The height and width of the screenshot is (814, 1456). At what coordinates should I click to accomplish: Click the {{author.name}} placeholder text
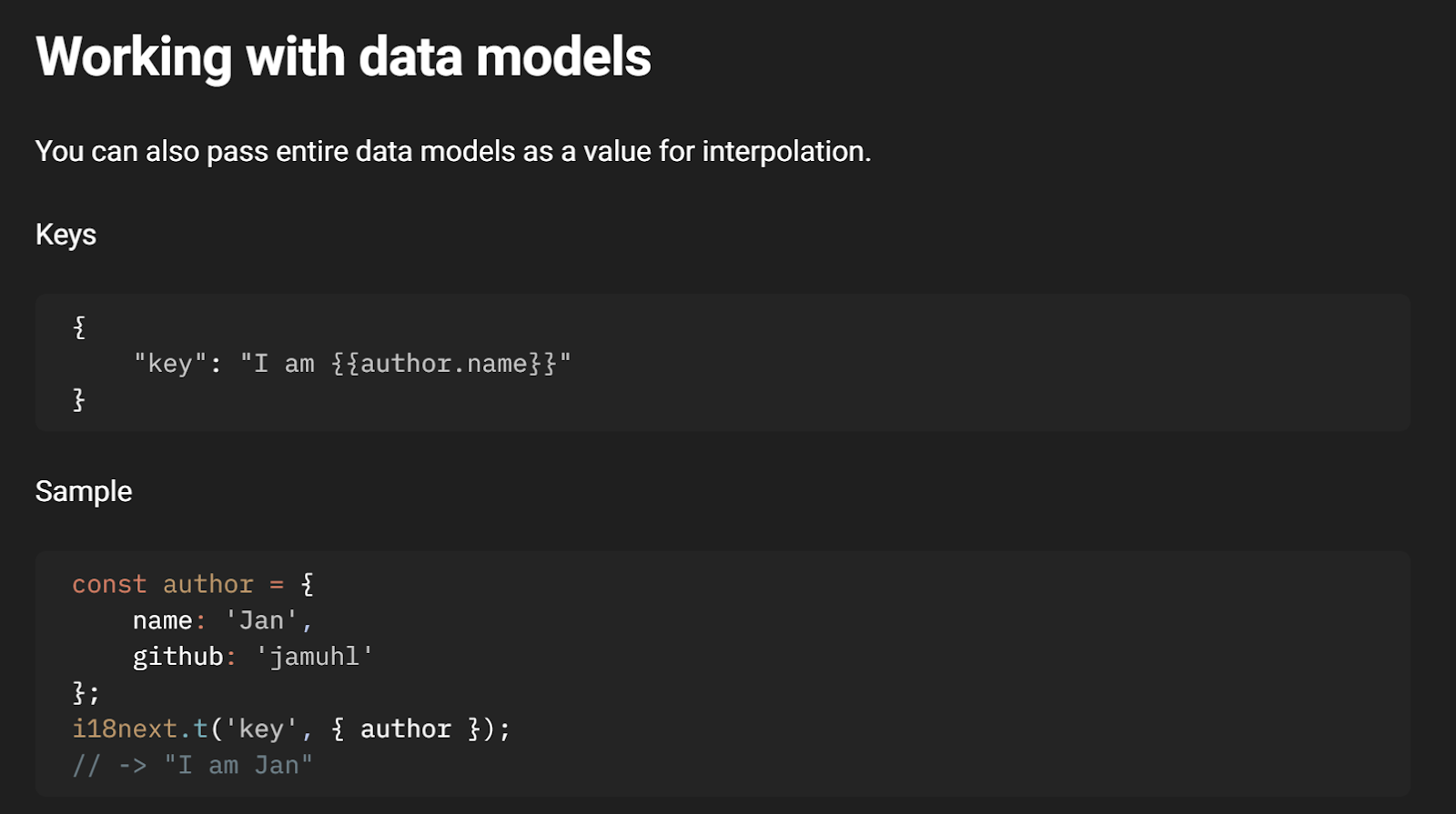[443, 364]
